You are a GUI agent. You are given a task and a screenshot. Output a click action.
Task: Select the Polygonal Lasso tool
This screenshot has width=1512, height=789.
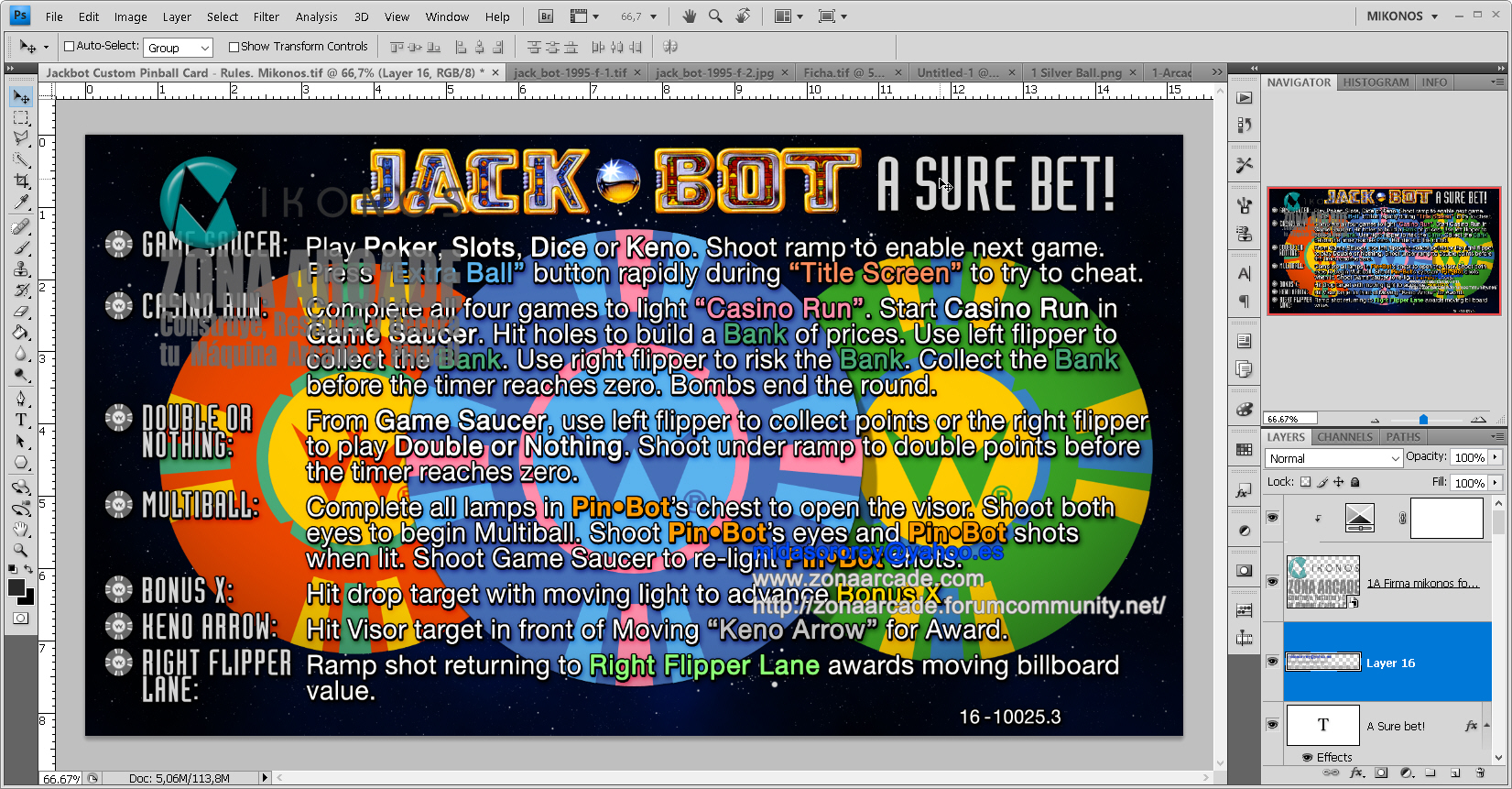tap(21, 138)
